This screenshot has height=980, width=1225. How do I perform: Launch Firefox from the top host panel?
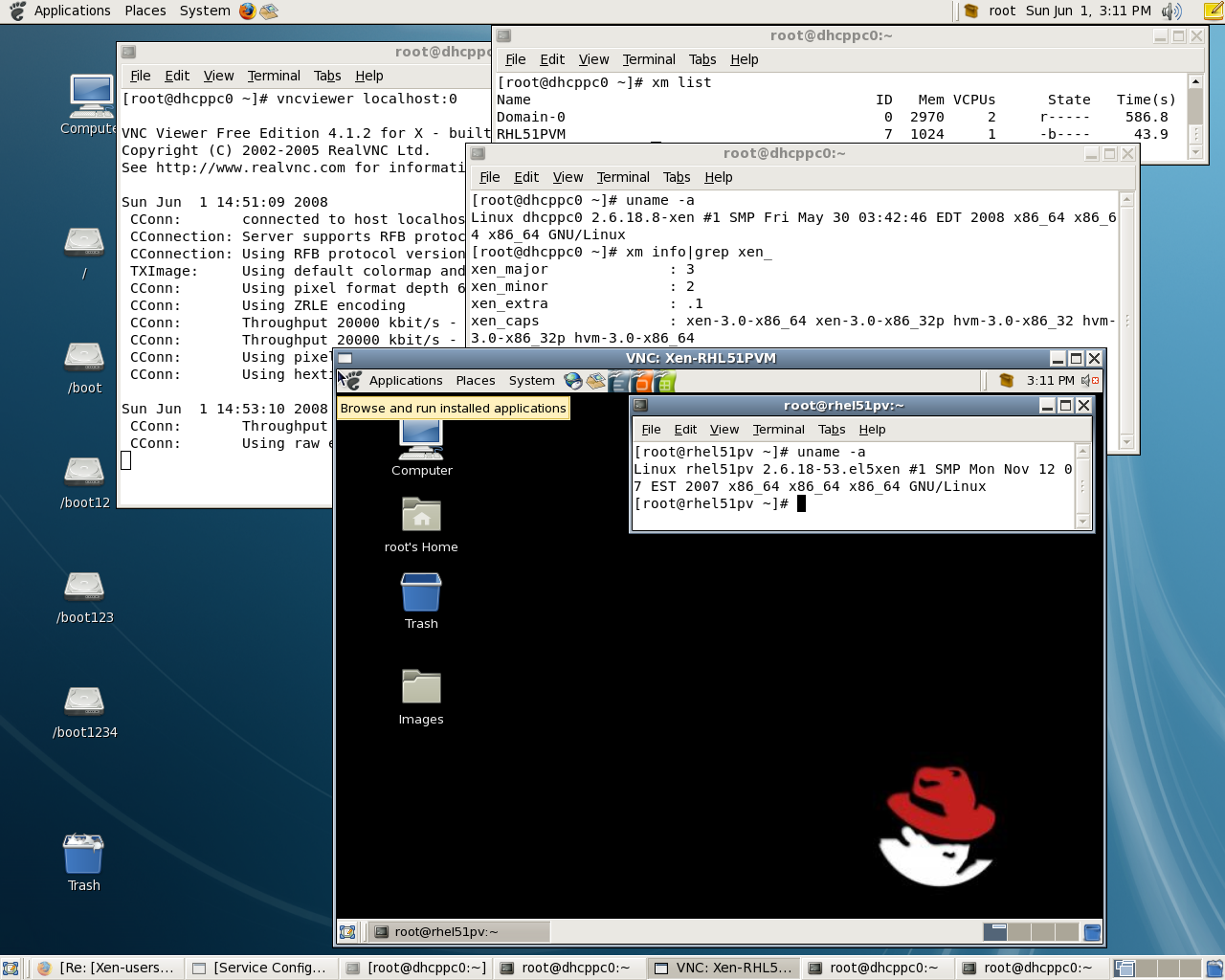(x=247, y=11)
